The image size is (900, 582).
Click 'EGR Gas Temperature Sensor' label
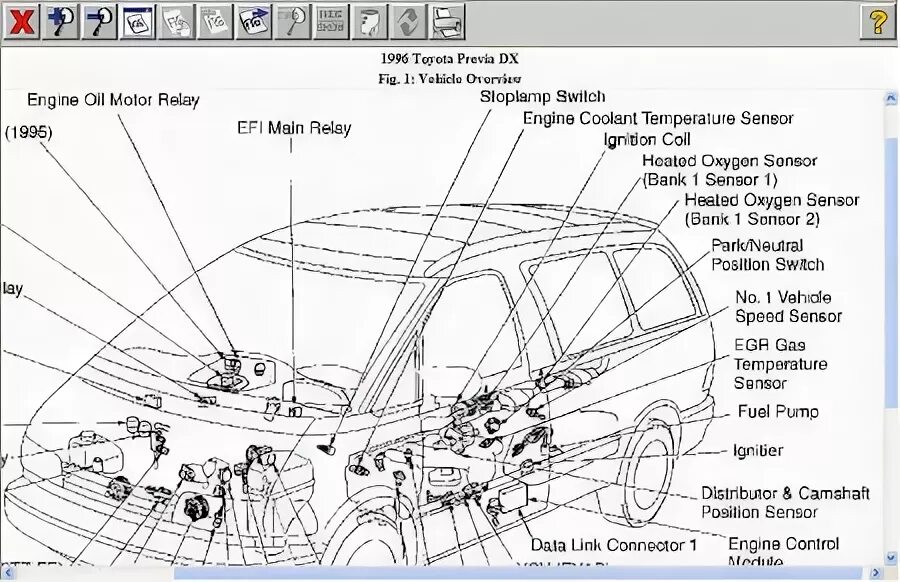tap(780, 364)
